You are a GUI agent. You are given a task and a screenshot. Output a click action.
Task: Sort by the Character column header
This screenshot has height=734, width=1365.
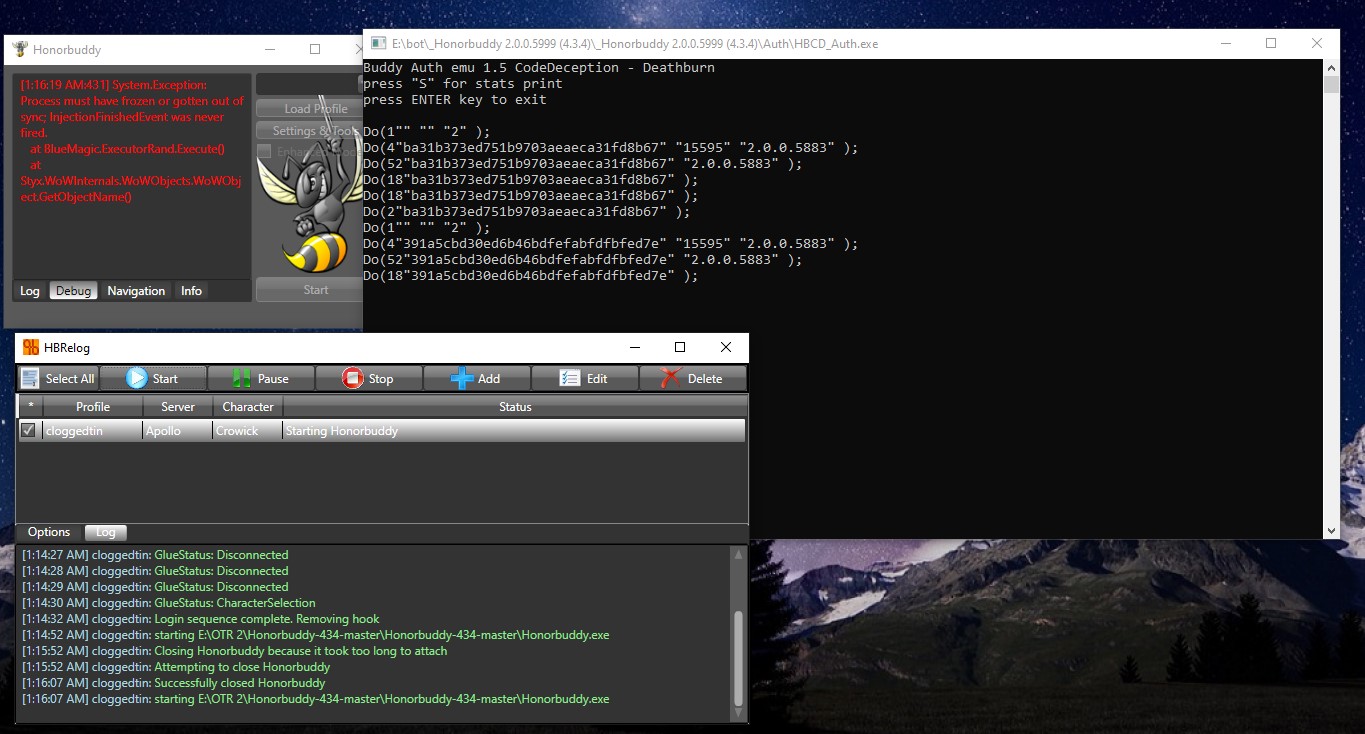pos(248,407)
